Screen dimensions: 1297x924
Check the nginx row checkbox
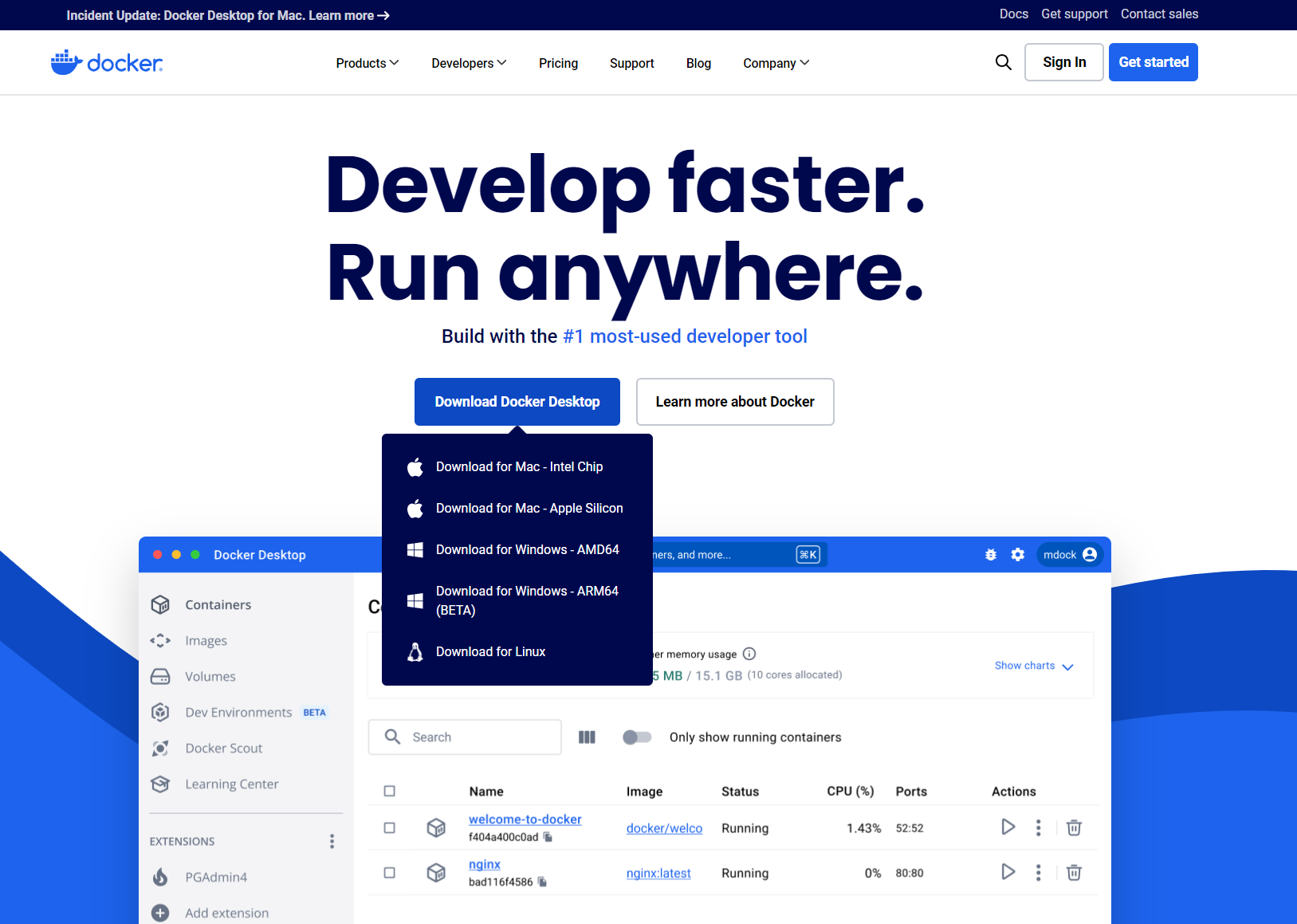[x=389, y=872]
